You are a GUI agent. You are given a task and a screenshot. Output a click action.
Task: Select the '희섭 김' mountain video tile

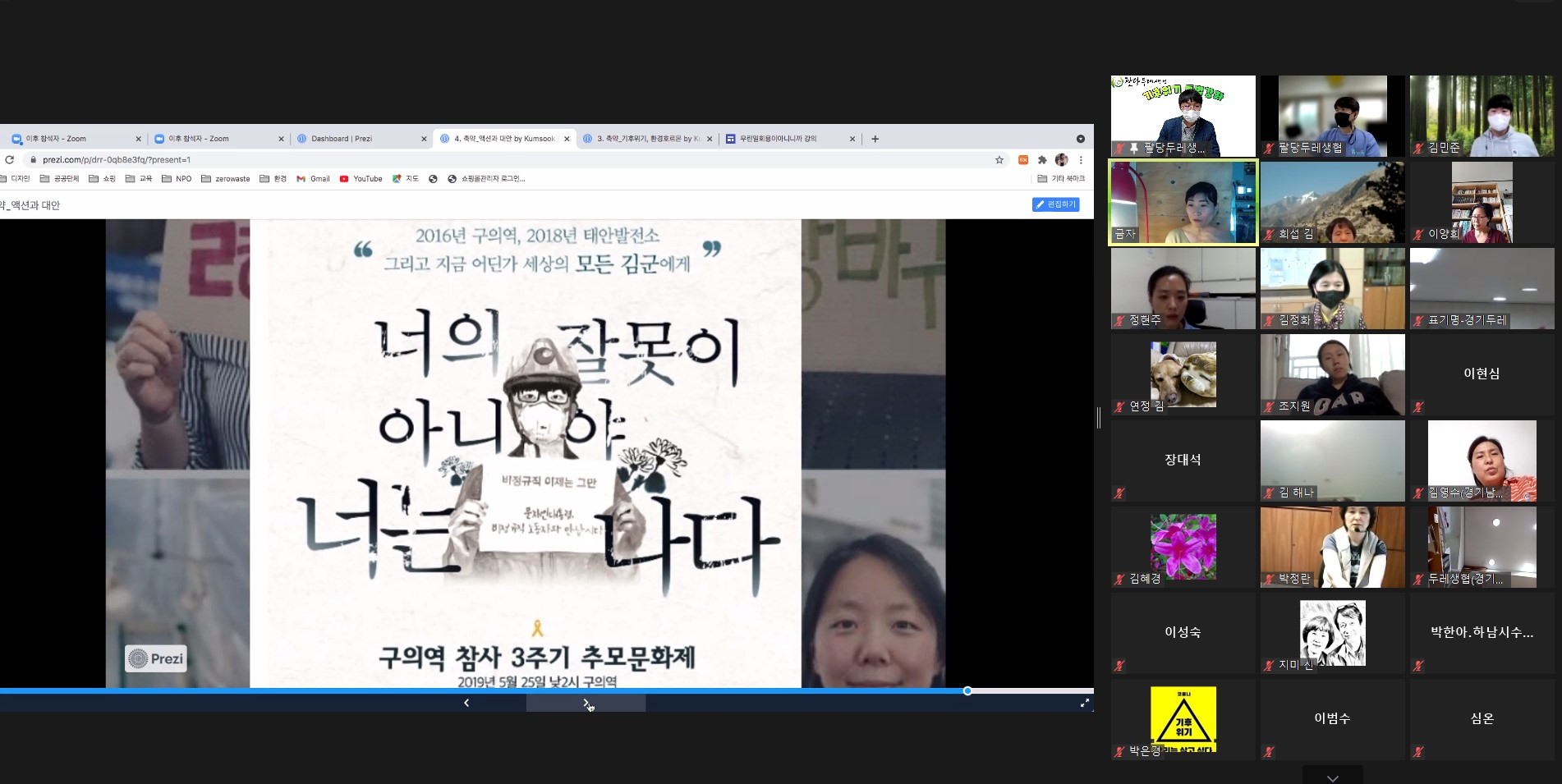tap(1333, 202)
